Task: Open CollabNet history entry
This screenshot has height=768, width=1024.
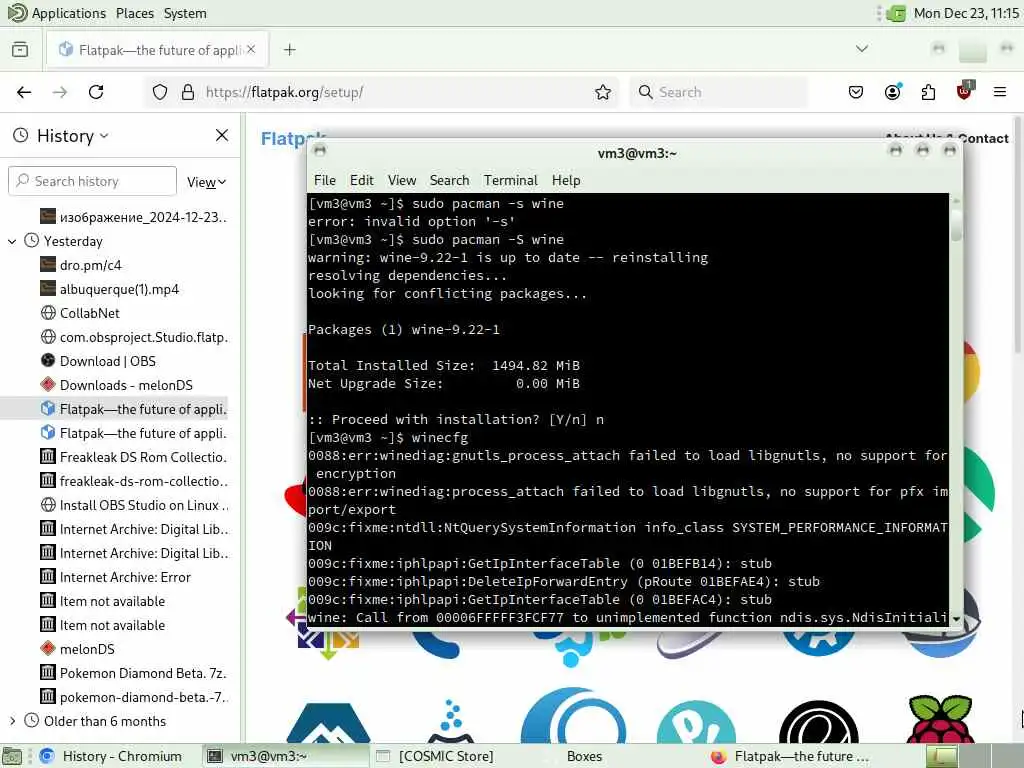Action: coord(90,313)
